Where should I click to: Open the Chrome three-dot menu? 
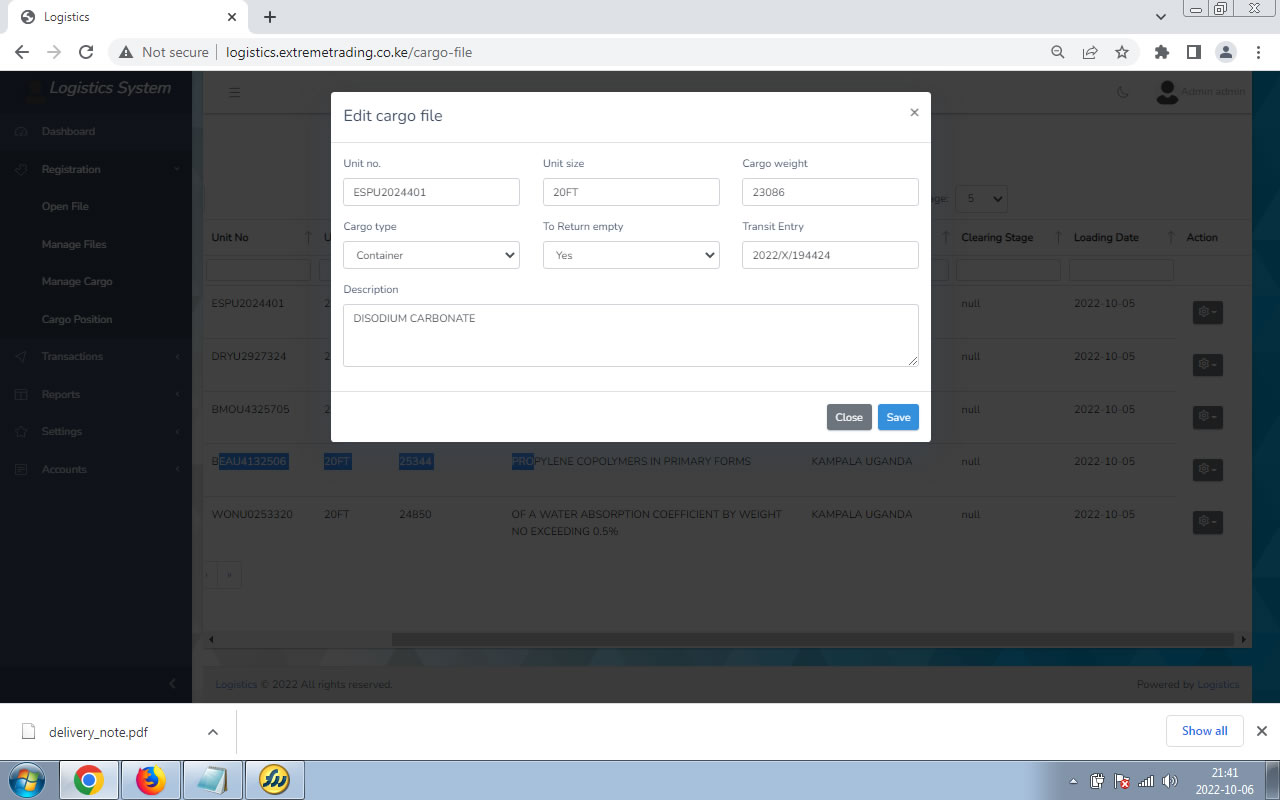tap(1256, 52)
